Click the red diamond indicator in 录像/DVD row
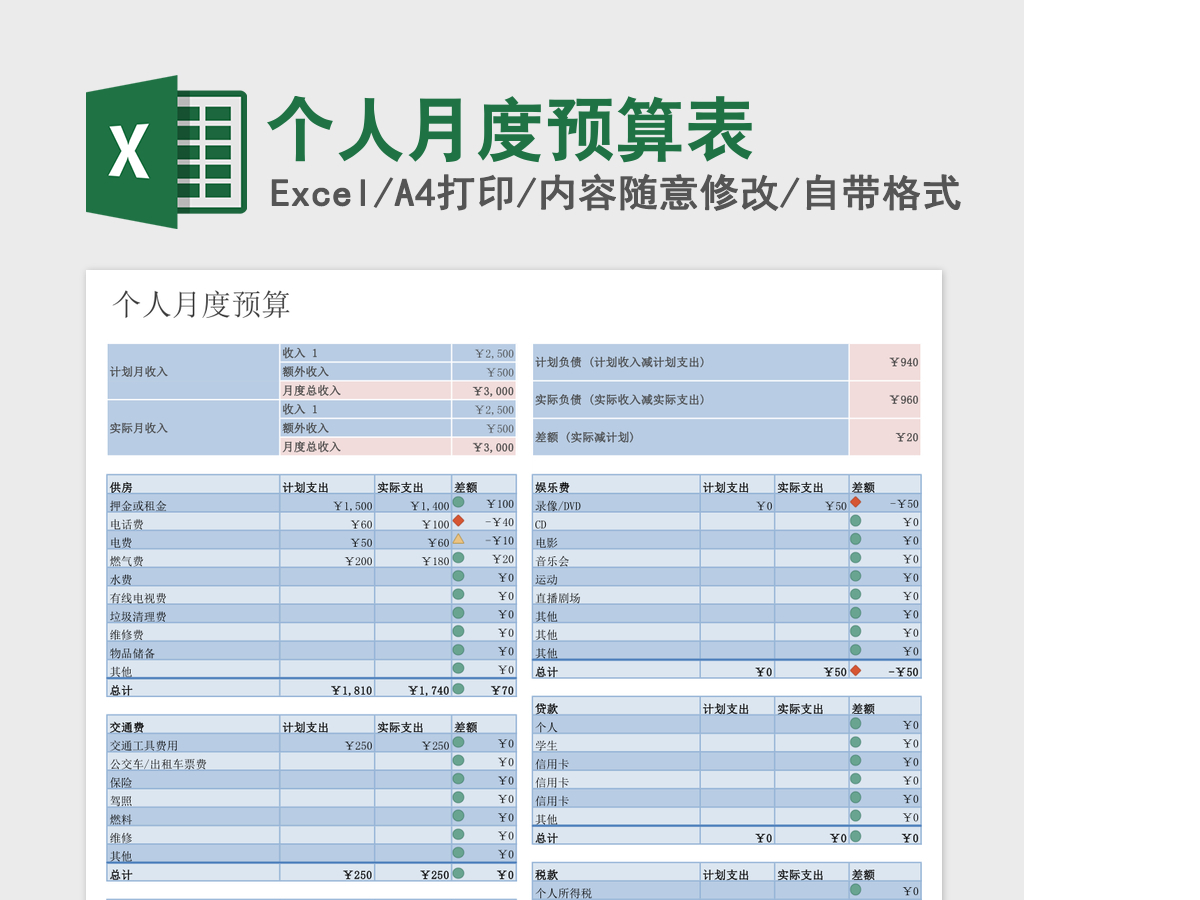1200x900 pixels. tap(855, 502)
